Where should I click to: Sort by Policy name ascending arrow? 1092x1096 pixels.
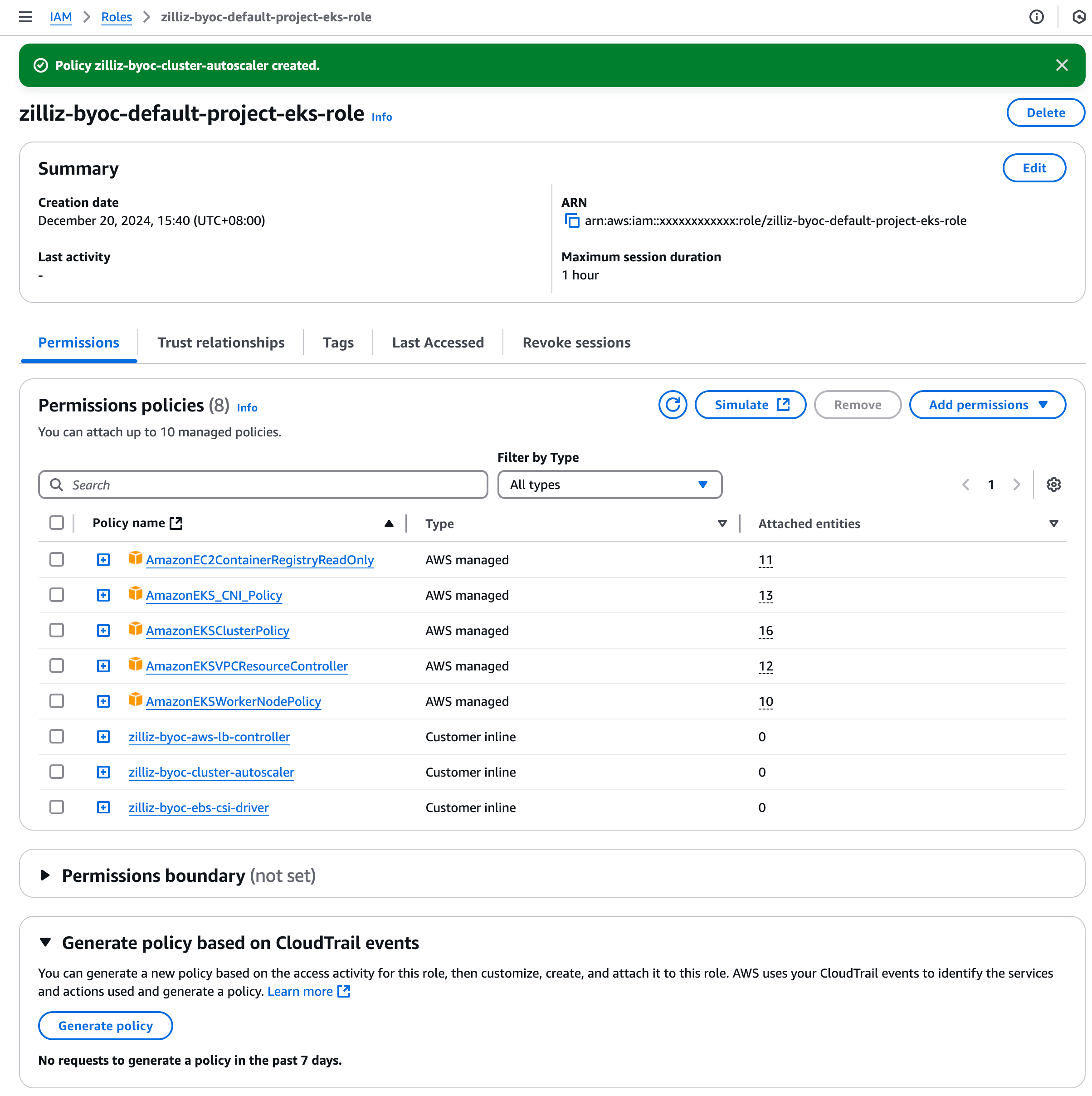[389, 524]
